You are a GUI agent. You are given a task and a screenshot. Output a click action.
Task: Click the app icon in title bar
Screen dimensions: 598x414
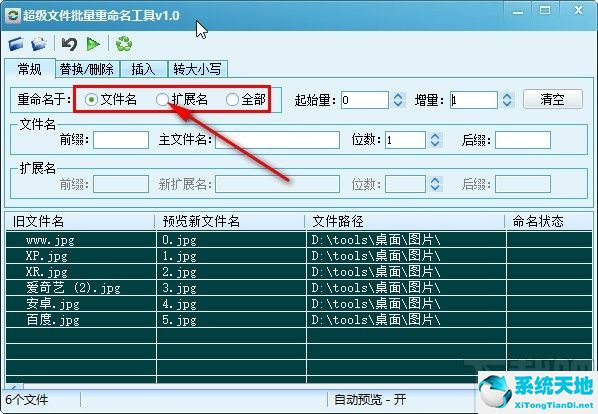[x=13, y=16]
